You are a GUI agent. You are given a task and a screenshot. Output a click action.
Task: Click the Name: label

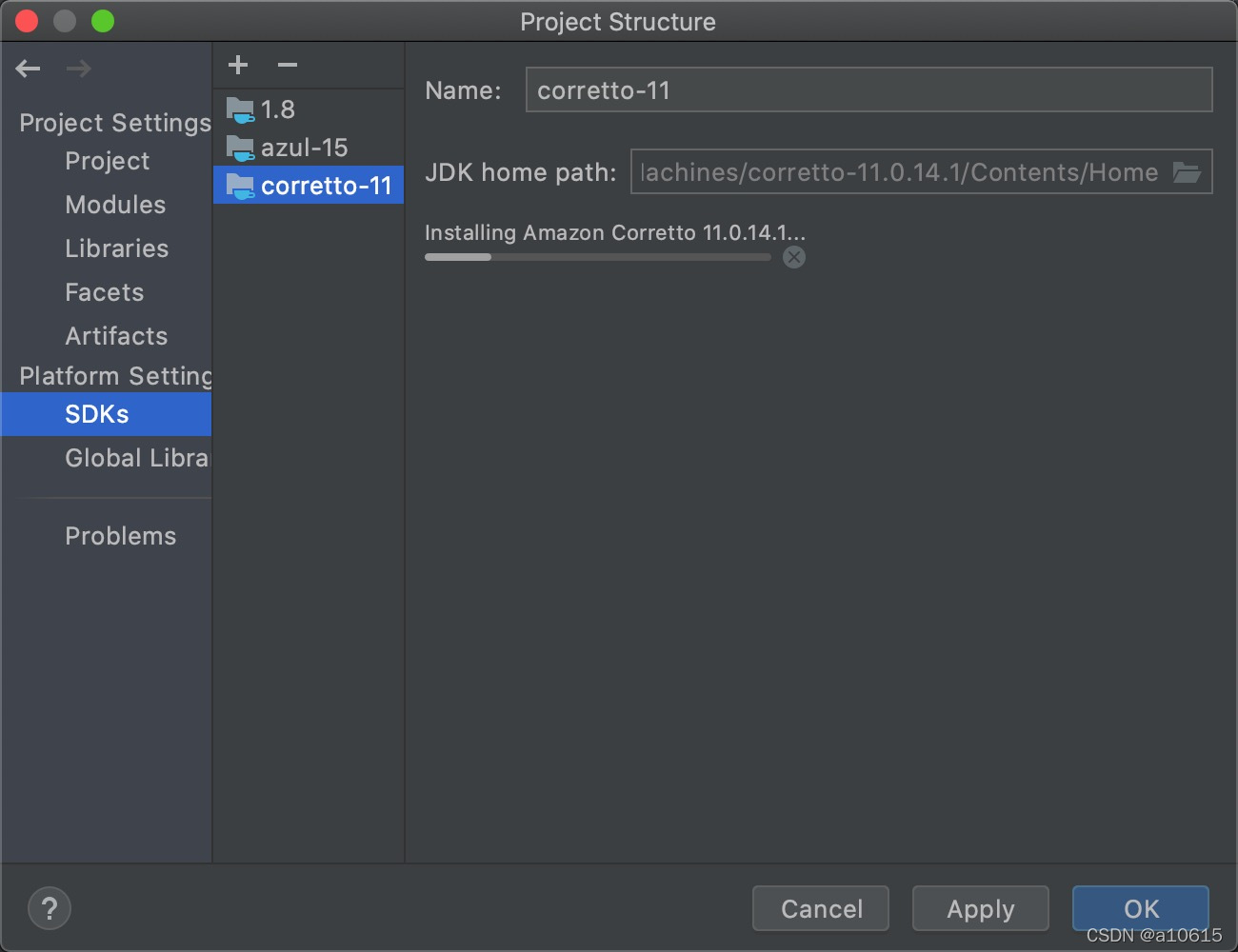463,90
